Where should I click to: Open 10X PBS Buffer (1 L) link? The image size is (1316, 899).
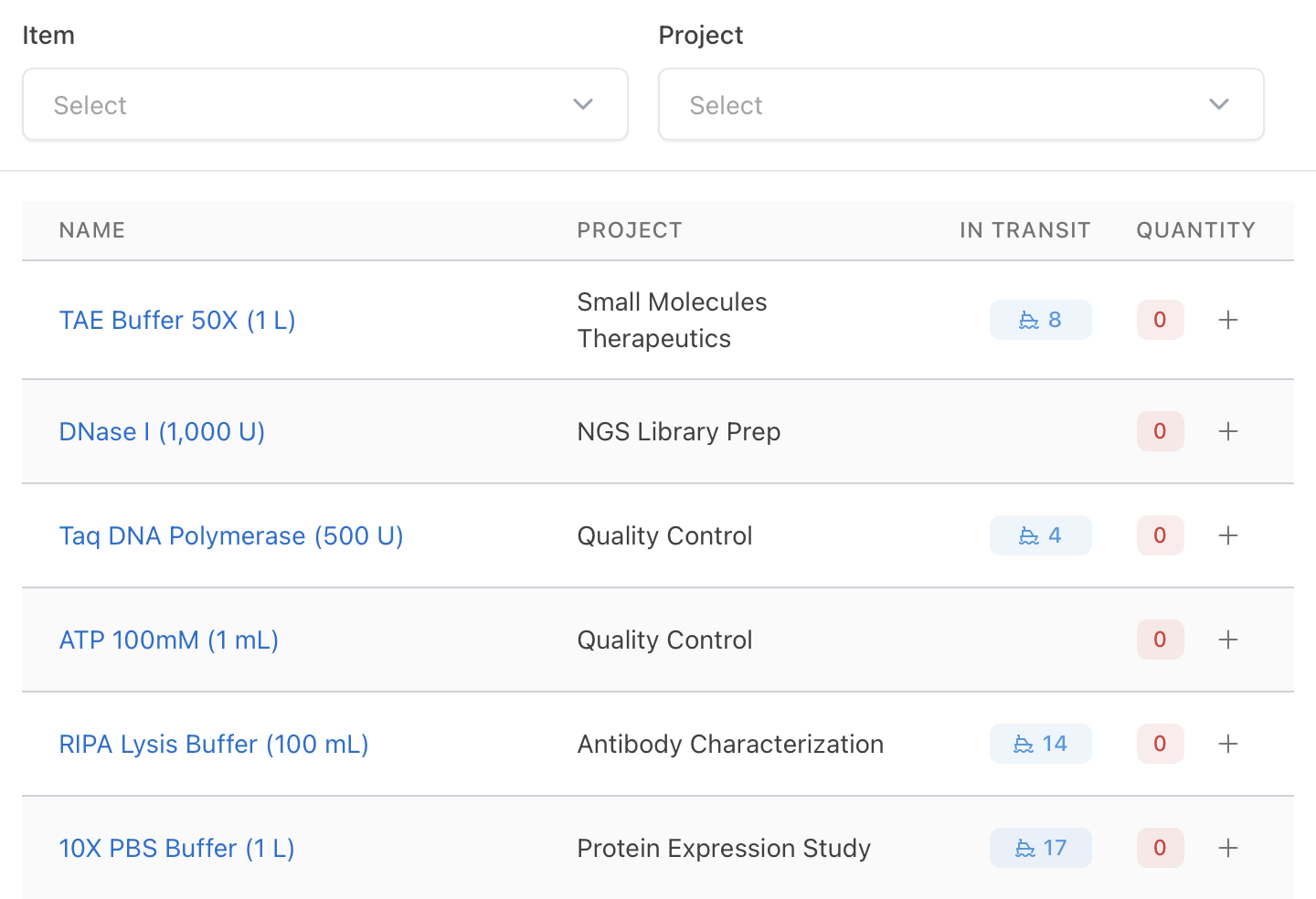[176, 849]
